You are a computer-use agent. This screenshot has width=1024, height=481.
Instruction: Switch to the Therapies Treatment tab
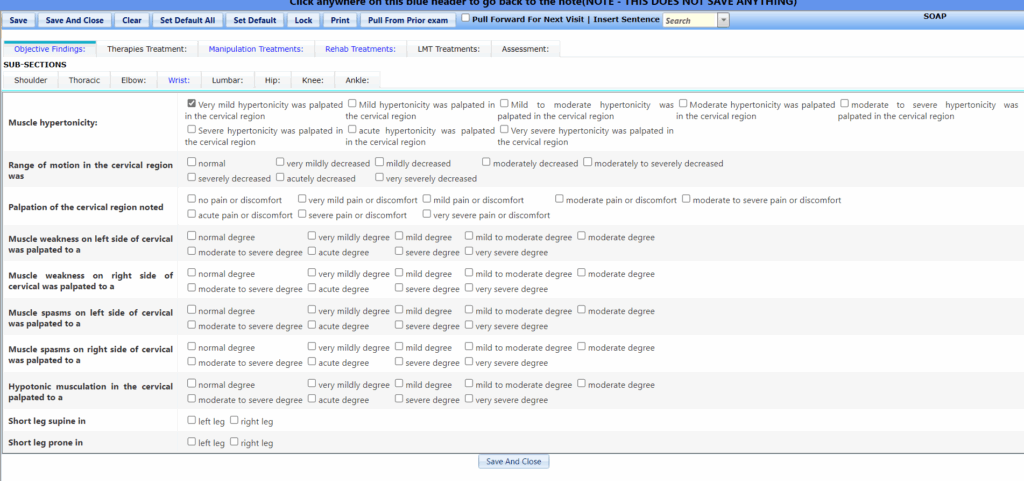tap(147, 48)
